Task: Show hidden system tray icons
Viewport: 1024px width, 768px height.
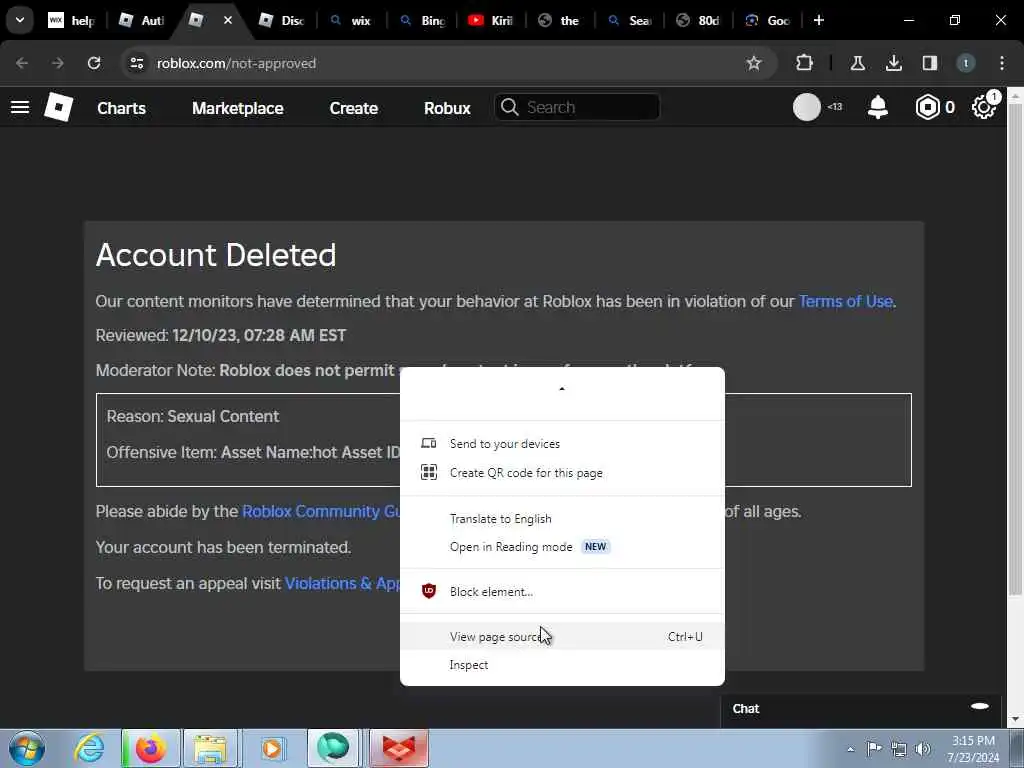Action: (850, 749)
